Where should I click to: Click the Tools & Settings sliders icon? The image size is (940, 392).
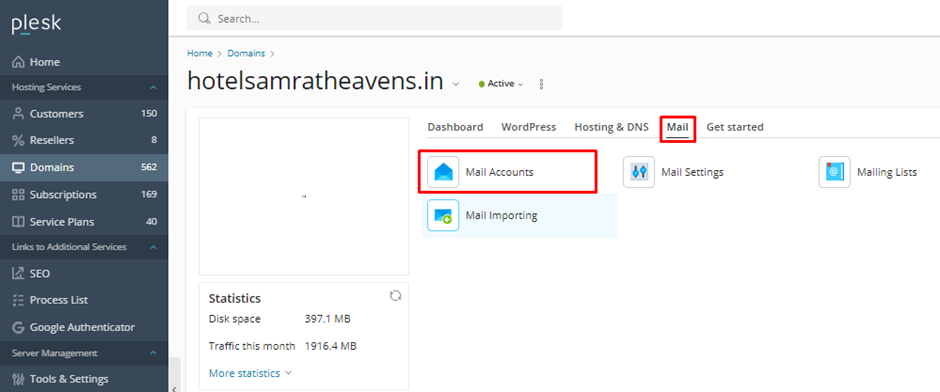[x=19, y=379]
